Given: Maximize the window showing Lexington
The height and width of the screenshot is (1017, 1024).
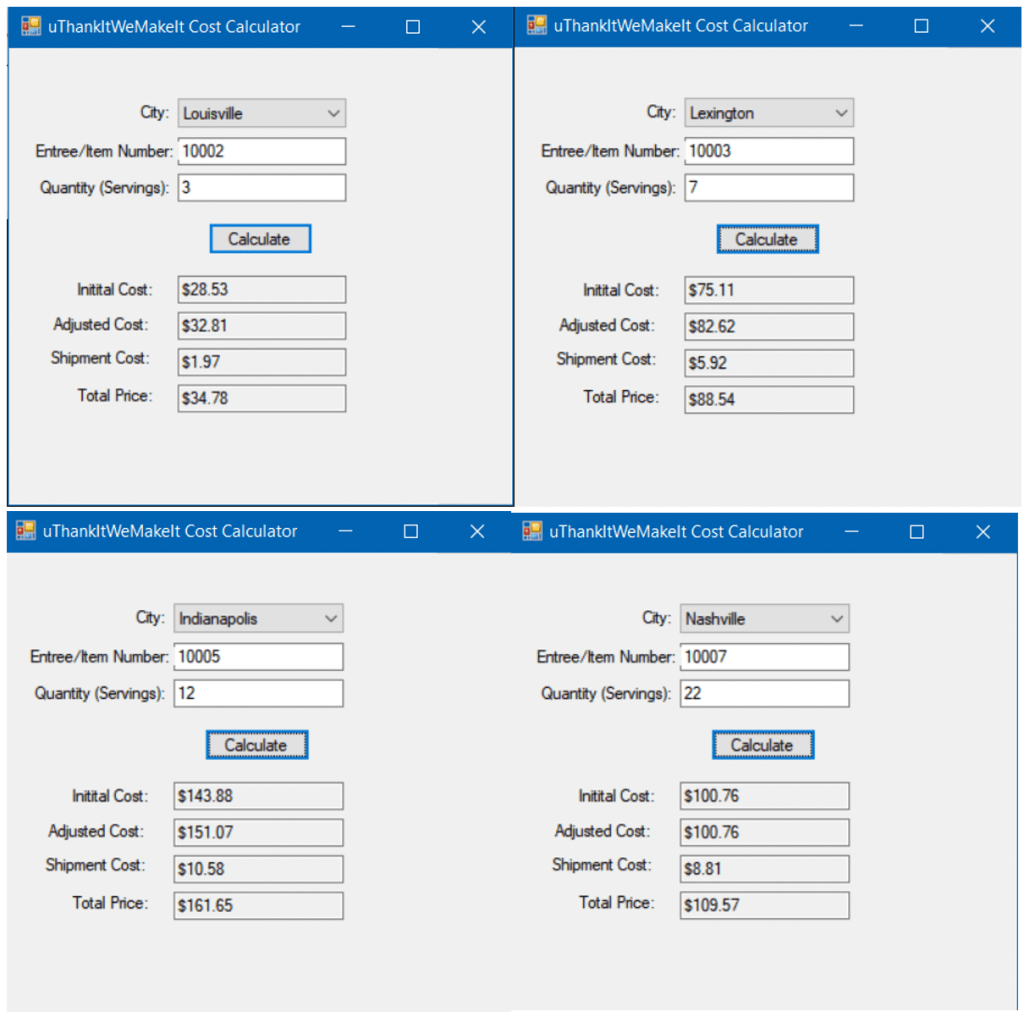Looking at the screenshot, I should [x=921, y=27].
